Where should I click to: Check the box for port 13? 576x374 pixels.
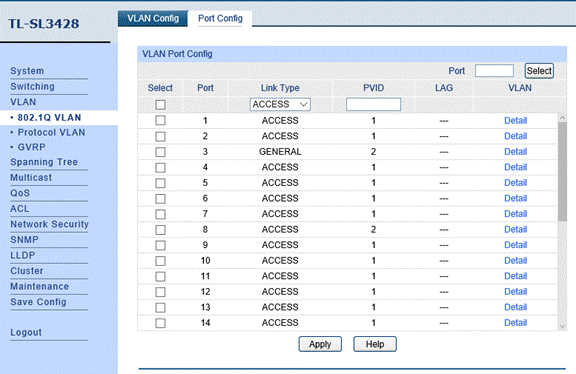click(x=160, y=308)
